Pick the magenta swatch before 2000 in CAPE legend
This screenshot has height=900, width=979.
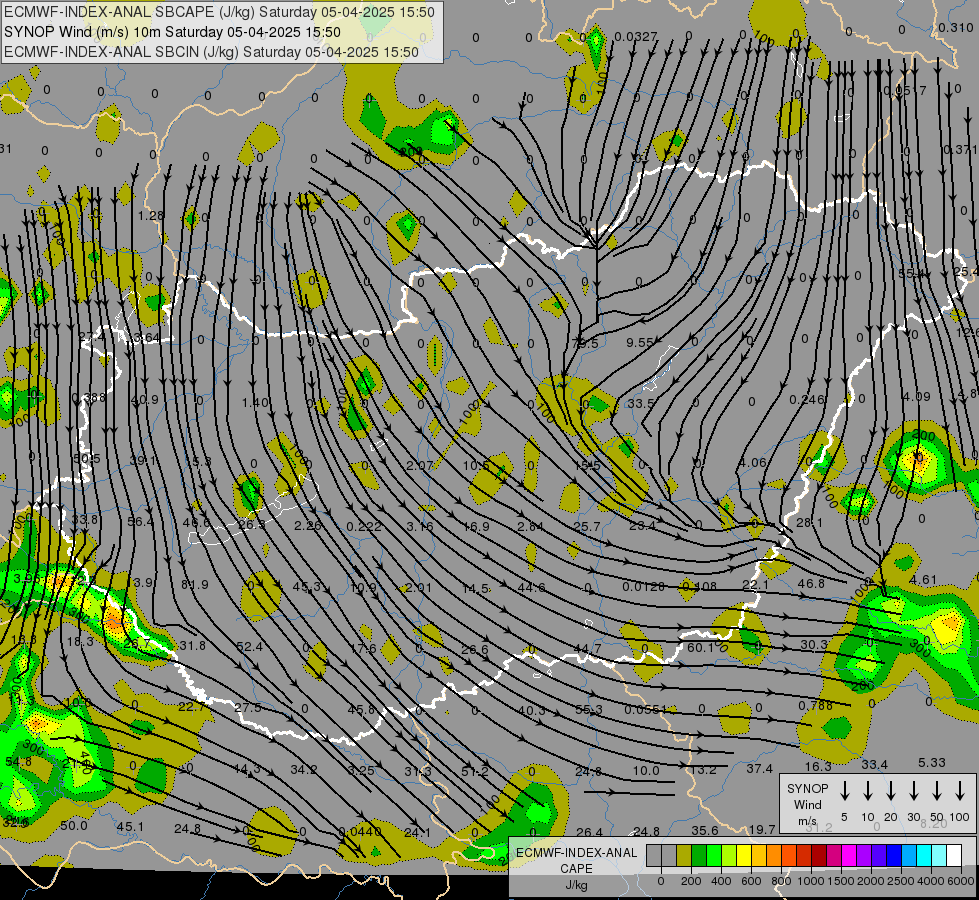[x=849, y=856]
